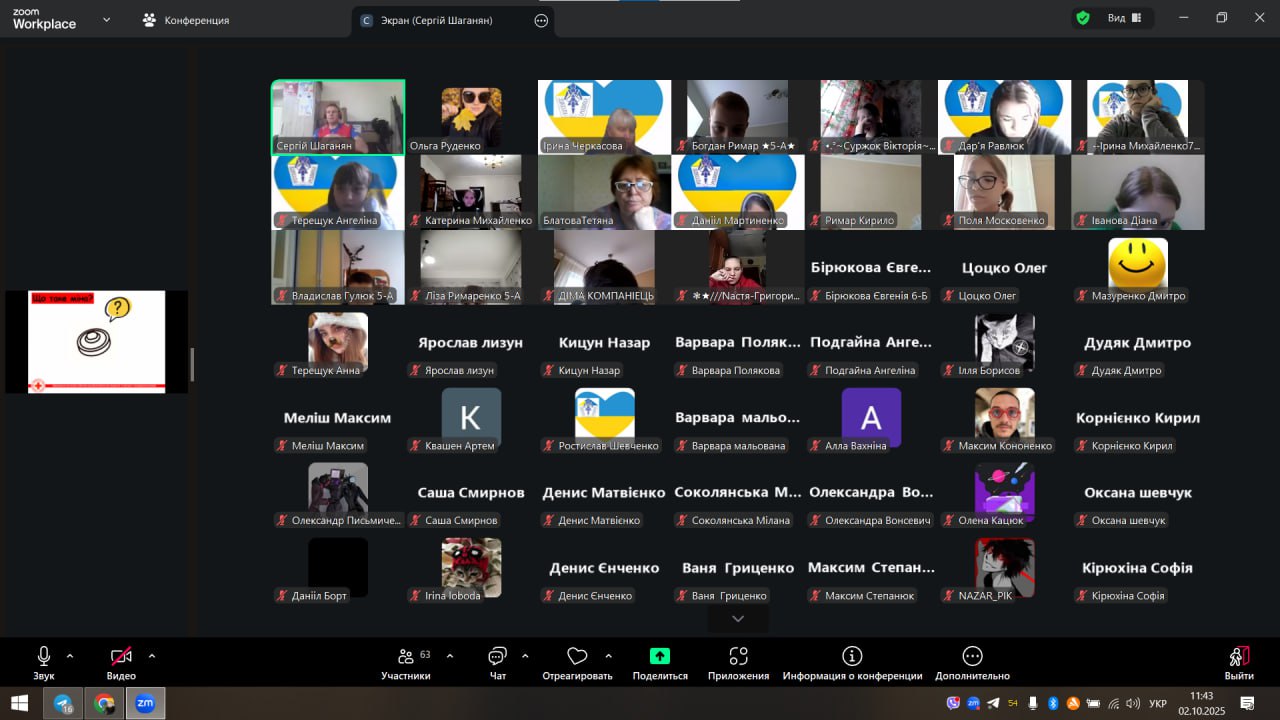
Task: Click the green Поделиться share screen icon
Action: (x=660, y=657)
